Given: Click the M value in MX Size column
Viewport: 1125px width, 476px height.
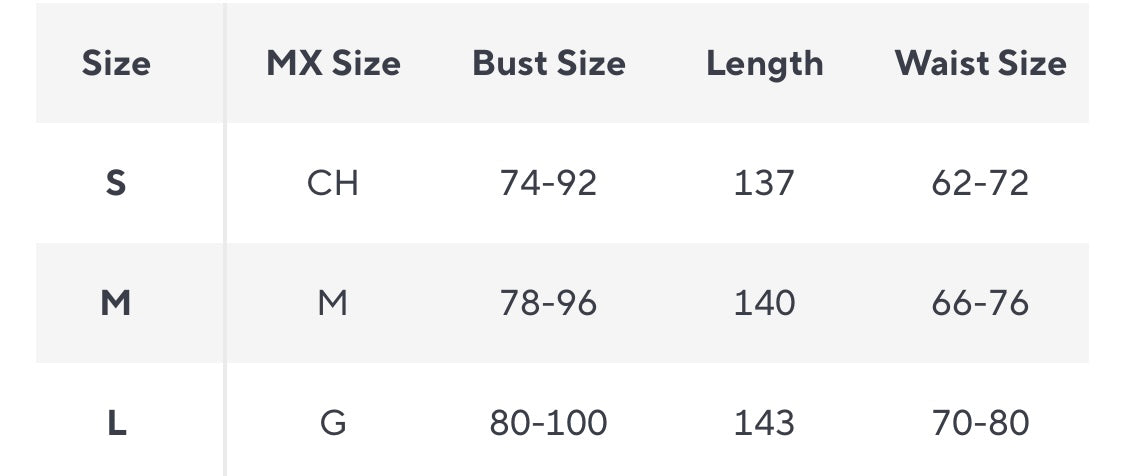Looking at the screenshot, I should pyautogui.click(x=333, y=303).
